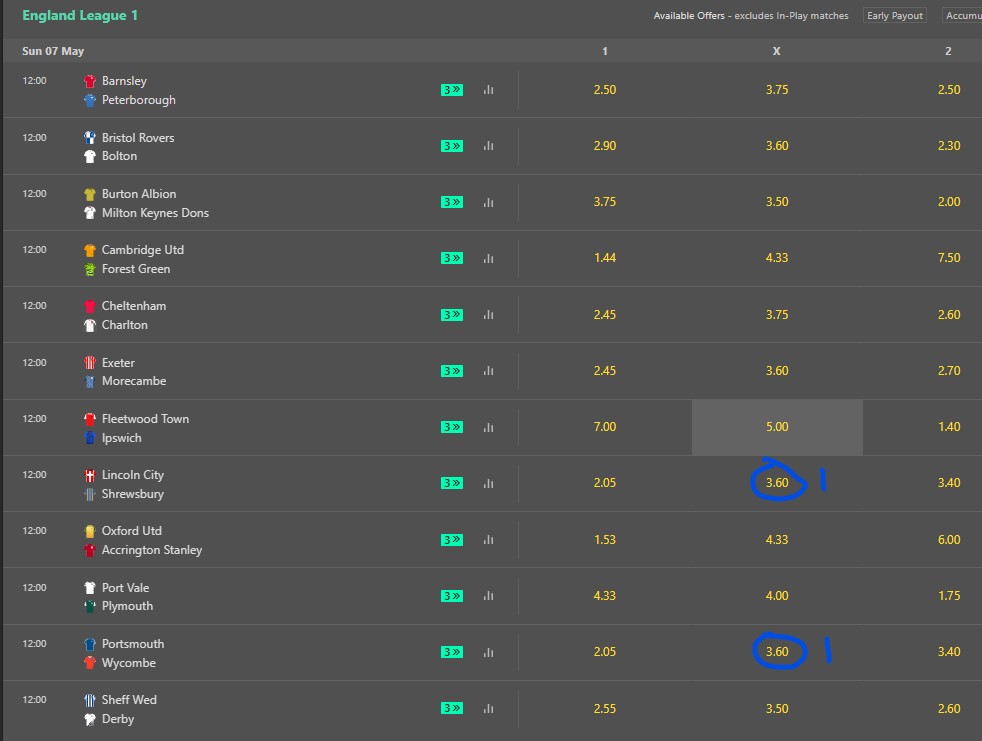Viewport: 982px width, 741px height.
Task: Open stats icon for Burton Albion match
Action: [488, 202]
